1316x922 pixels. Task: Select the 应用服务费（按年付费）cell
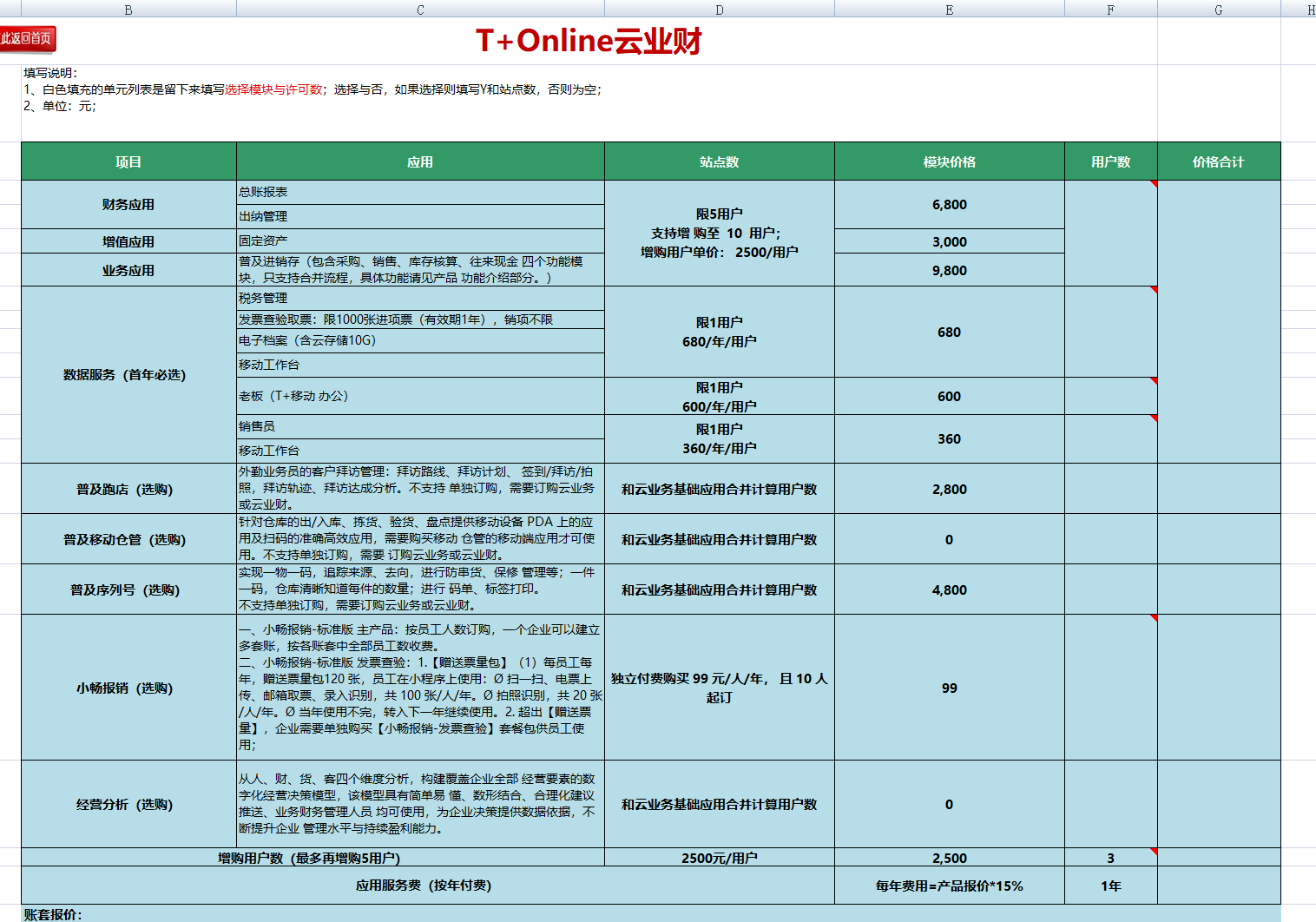[428, 886]
